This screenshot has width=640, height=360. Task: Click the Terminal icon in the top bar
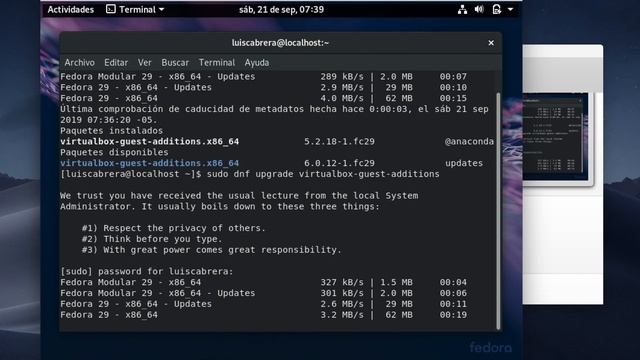point(111,9)
